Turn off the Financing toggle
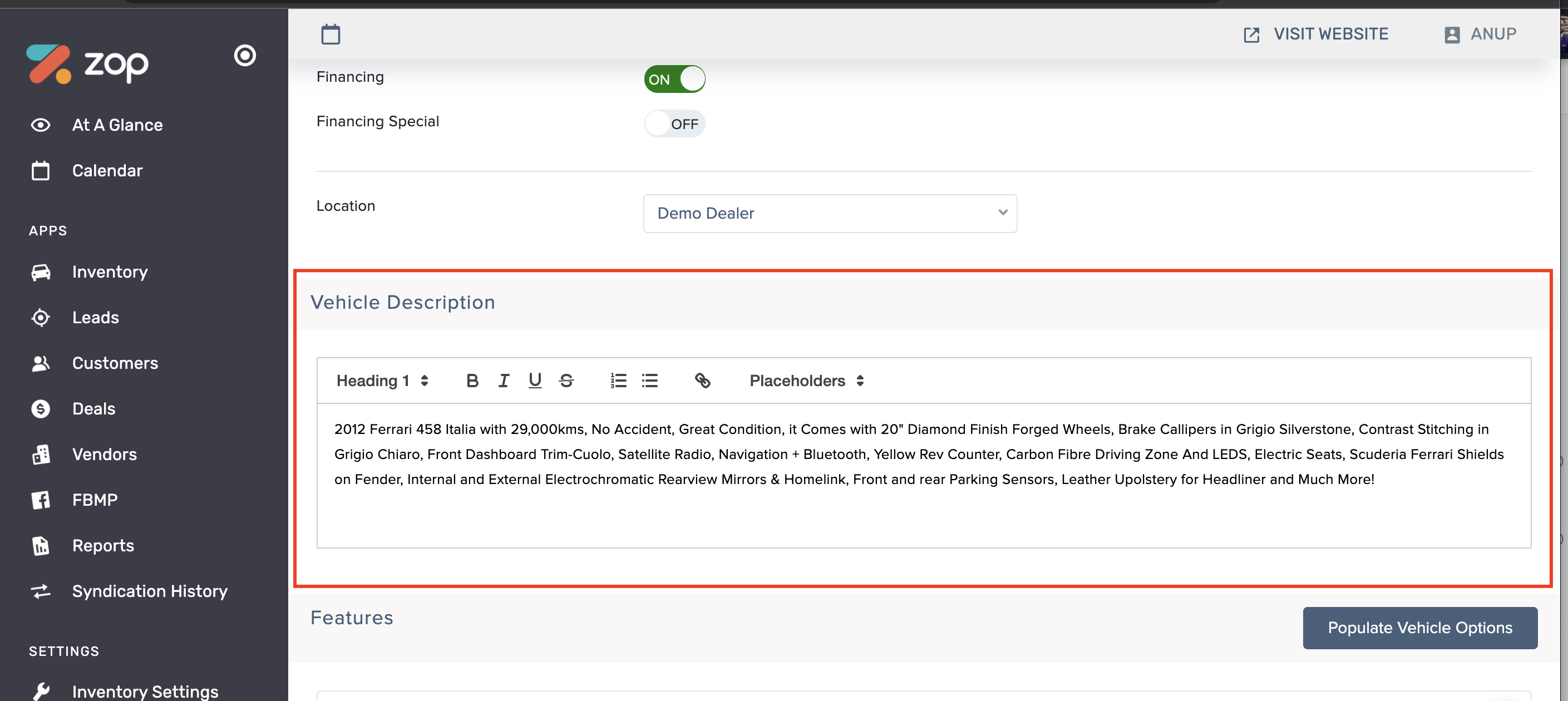This screenshot has height=701, width=1568. tap(674, 79)
